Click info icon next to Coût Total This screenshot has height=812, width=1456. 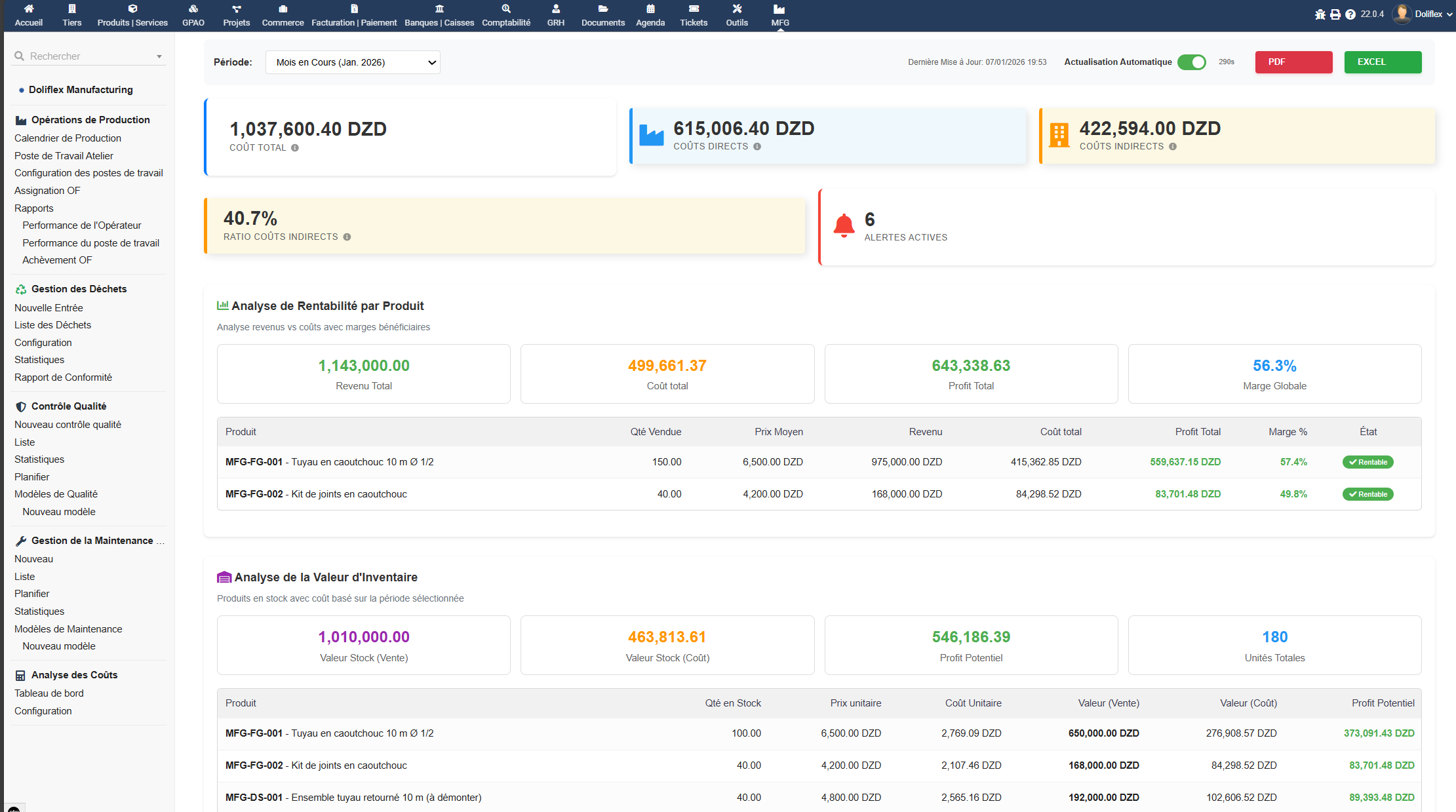point(295,148)
